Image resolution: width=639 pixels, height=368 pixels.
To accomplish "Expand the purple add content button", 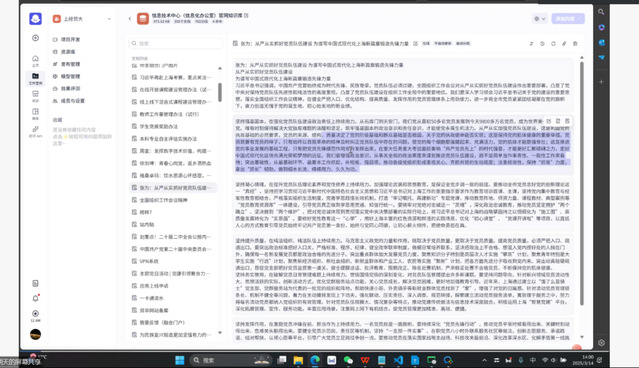I will click(568, 19).
